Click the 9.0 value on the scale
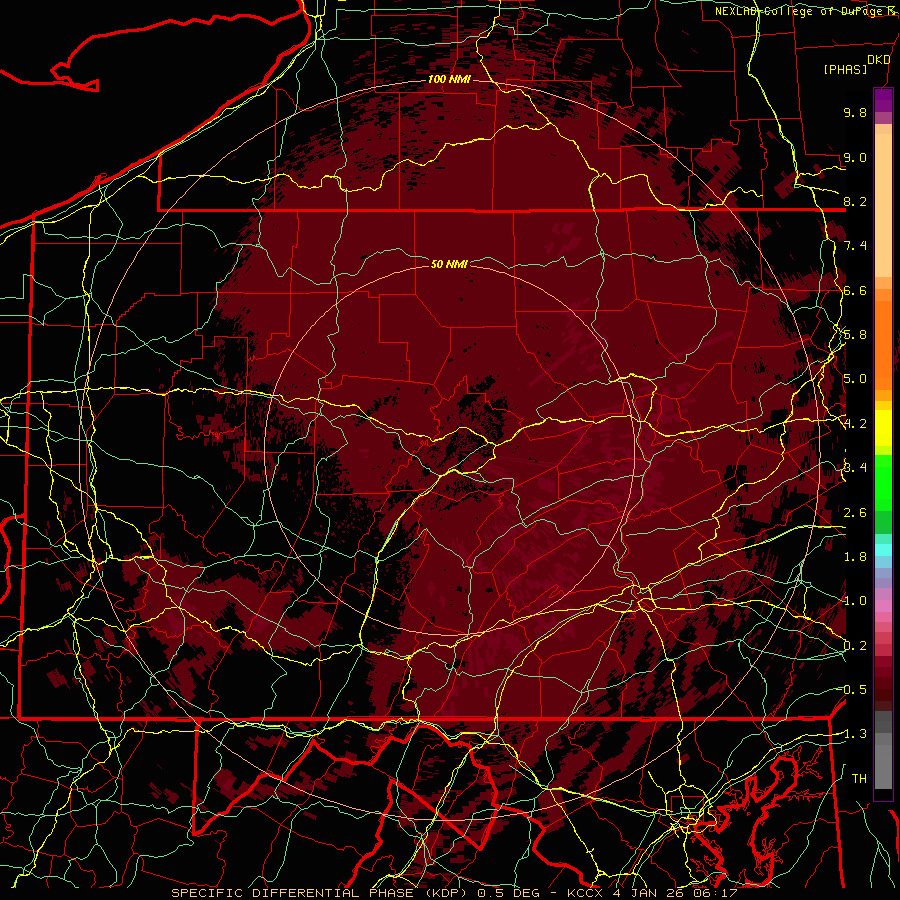The width and height of the screenshot is (900, 900). click(855, 158)
